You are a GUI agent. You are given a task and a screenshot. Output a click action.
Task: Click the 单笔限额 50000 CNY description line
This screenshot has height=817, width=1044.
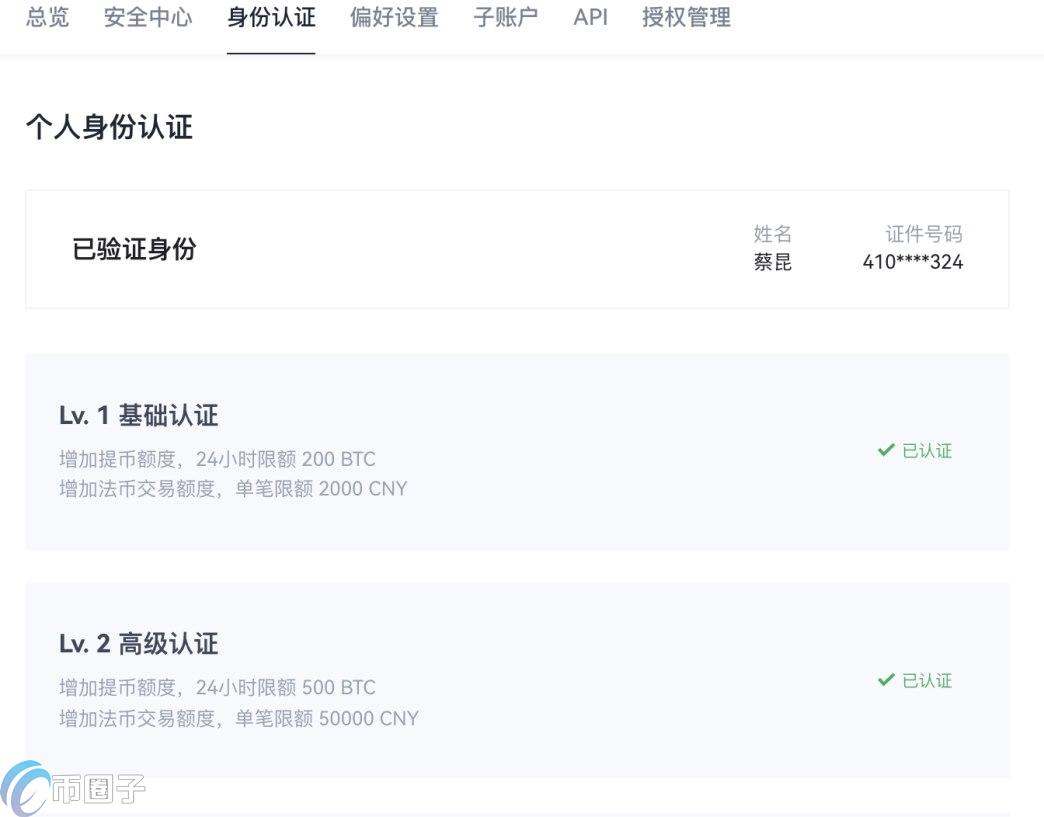238,718
